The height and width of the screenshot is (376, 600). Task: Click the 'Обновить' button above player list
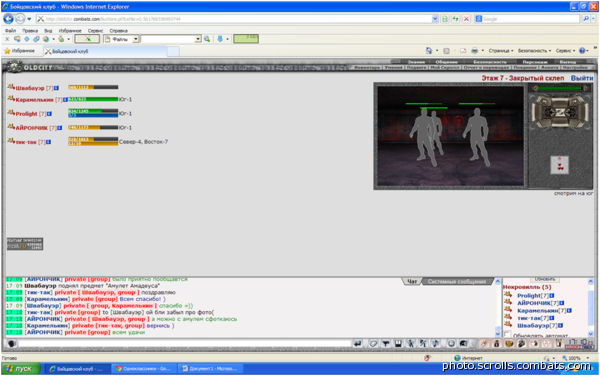click(545, 279)
